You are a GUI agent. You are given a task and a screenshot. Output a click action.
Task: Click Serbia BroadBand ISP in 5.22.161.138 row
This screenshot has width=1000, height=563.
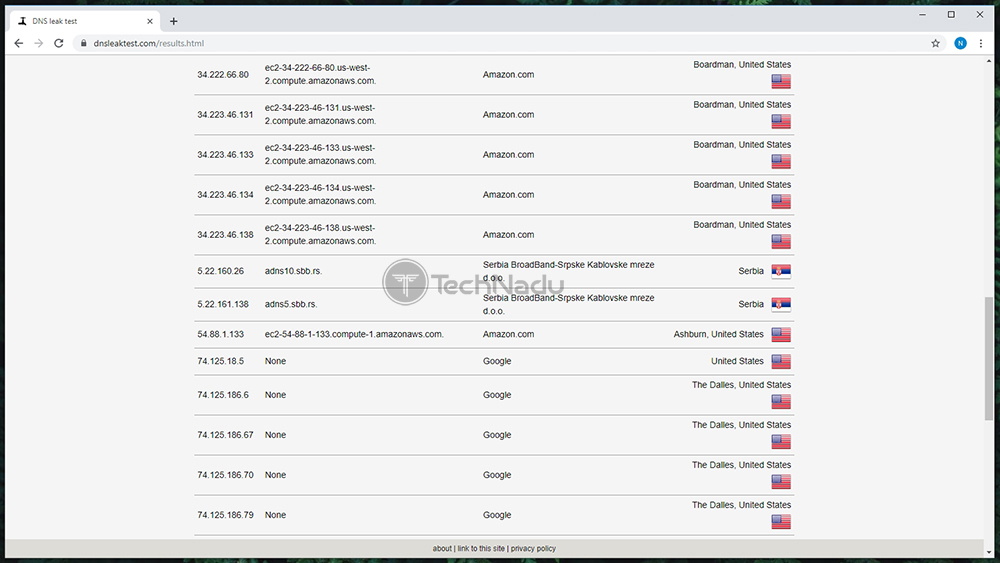point(568,304)
